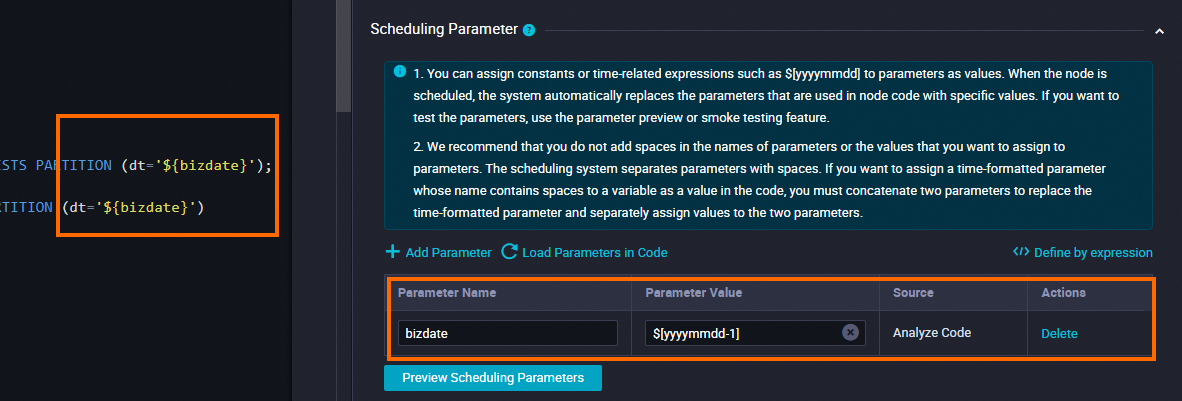This screenshot has height=401, width=1182.
Task: Click the code brackets icon for Define by expression
Action: [x=1020, y=252]
